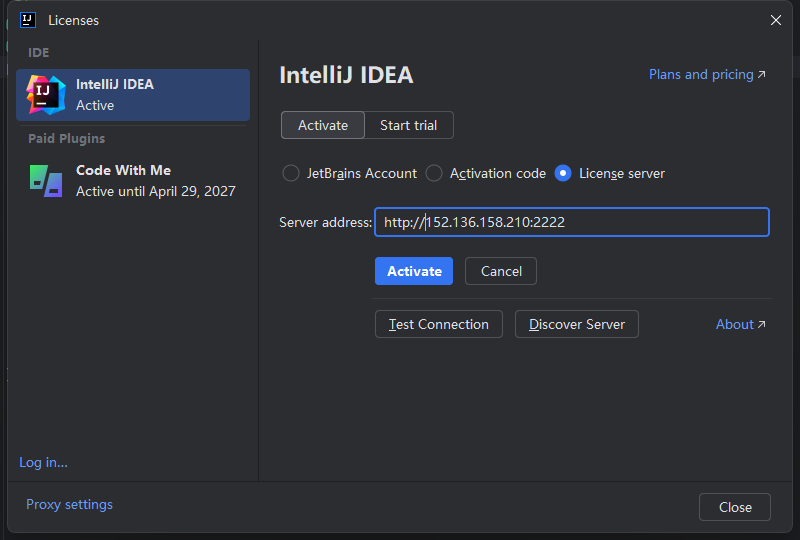The height and width of the screenshot is (540, 800).
Task: Close the Licenses dialog with the X
Action: (776, 20)
